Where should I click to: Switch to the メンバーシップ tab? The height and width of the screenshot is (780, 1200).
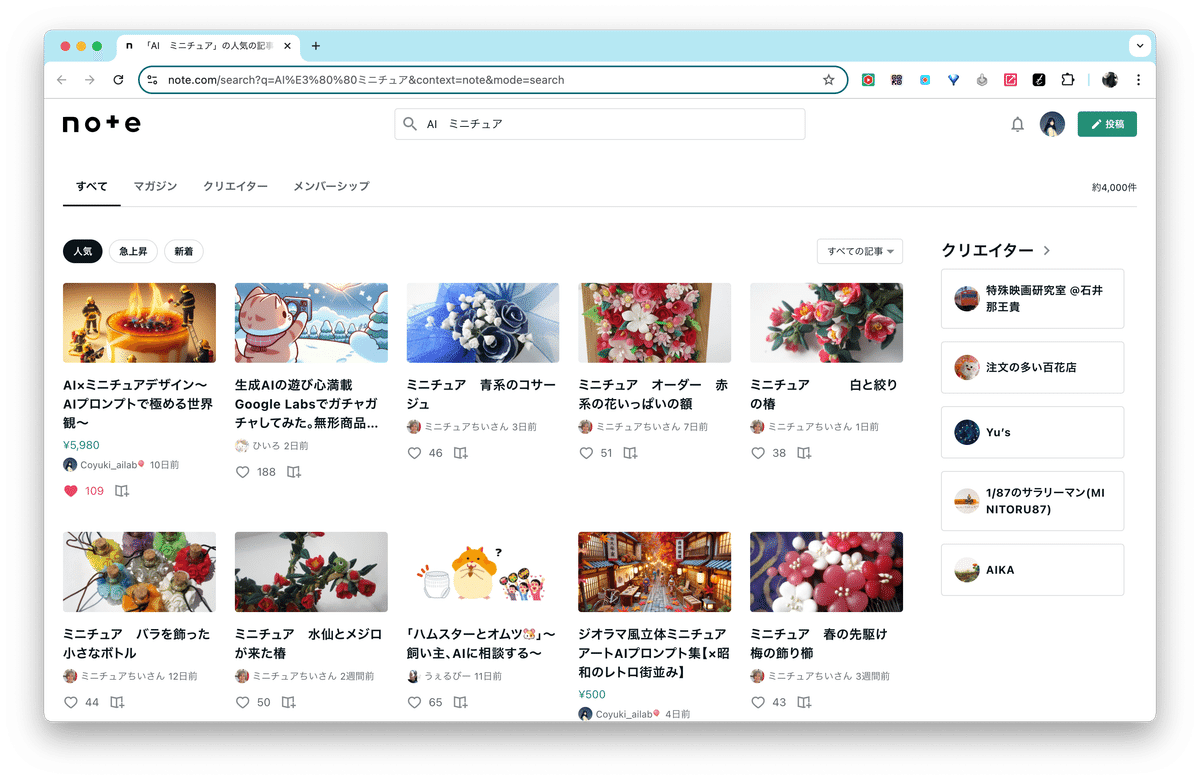coord(331,186)
